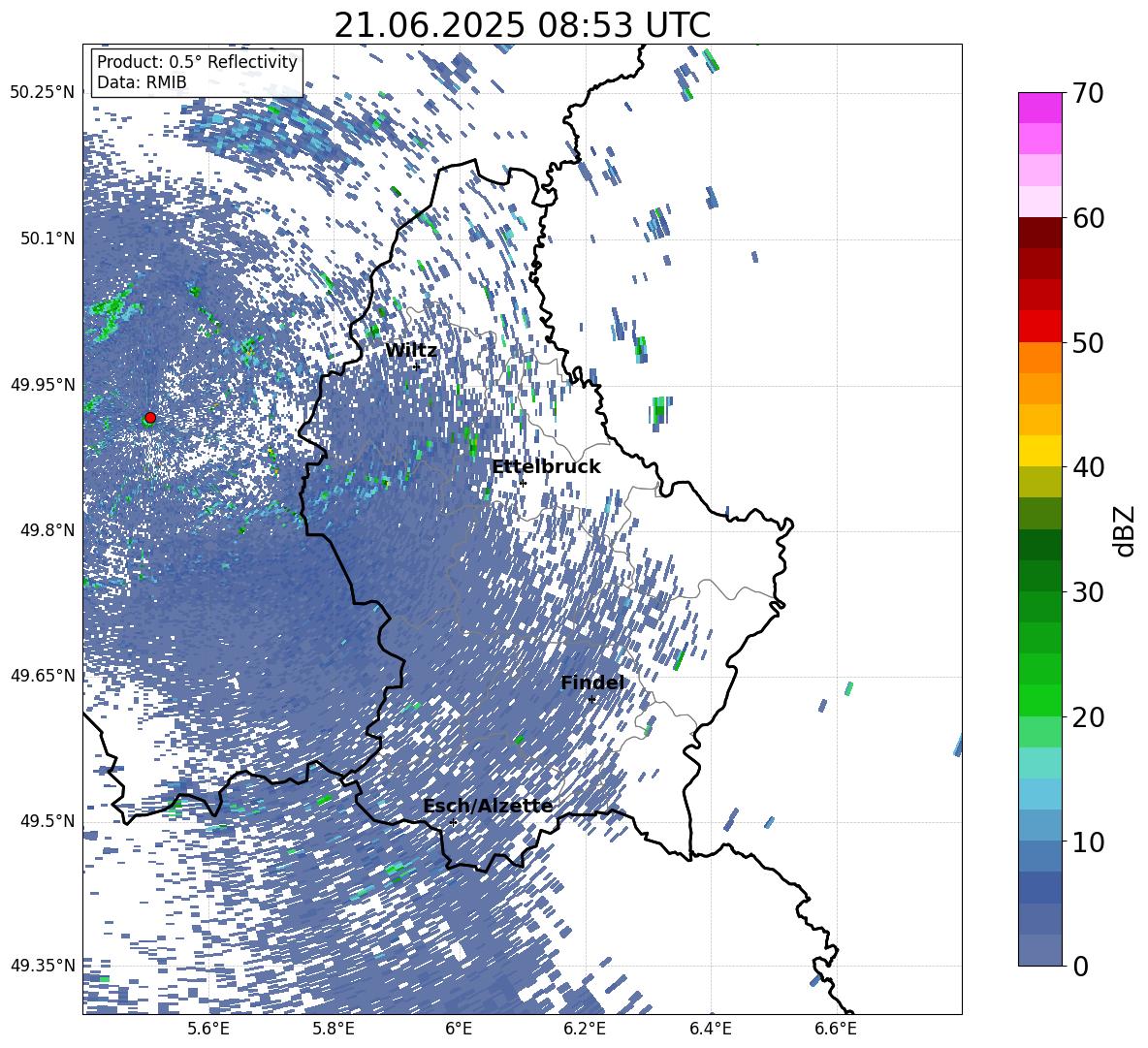Image resolution: width=1148 pixels, height=1048 pixels.
Task: Click the 'Data: RMIB' text
Action: point(142,82)
